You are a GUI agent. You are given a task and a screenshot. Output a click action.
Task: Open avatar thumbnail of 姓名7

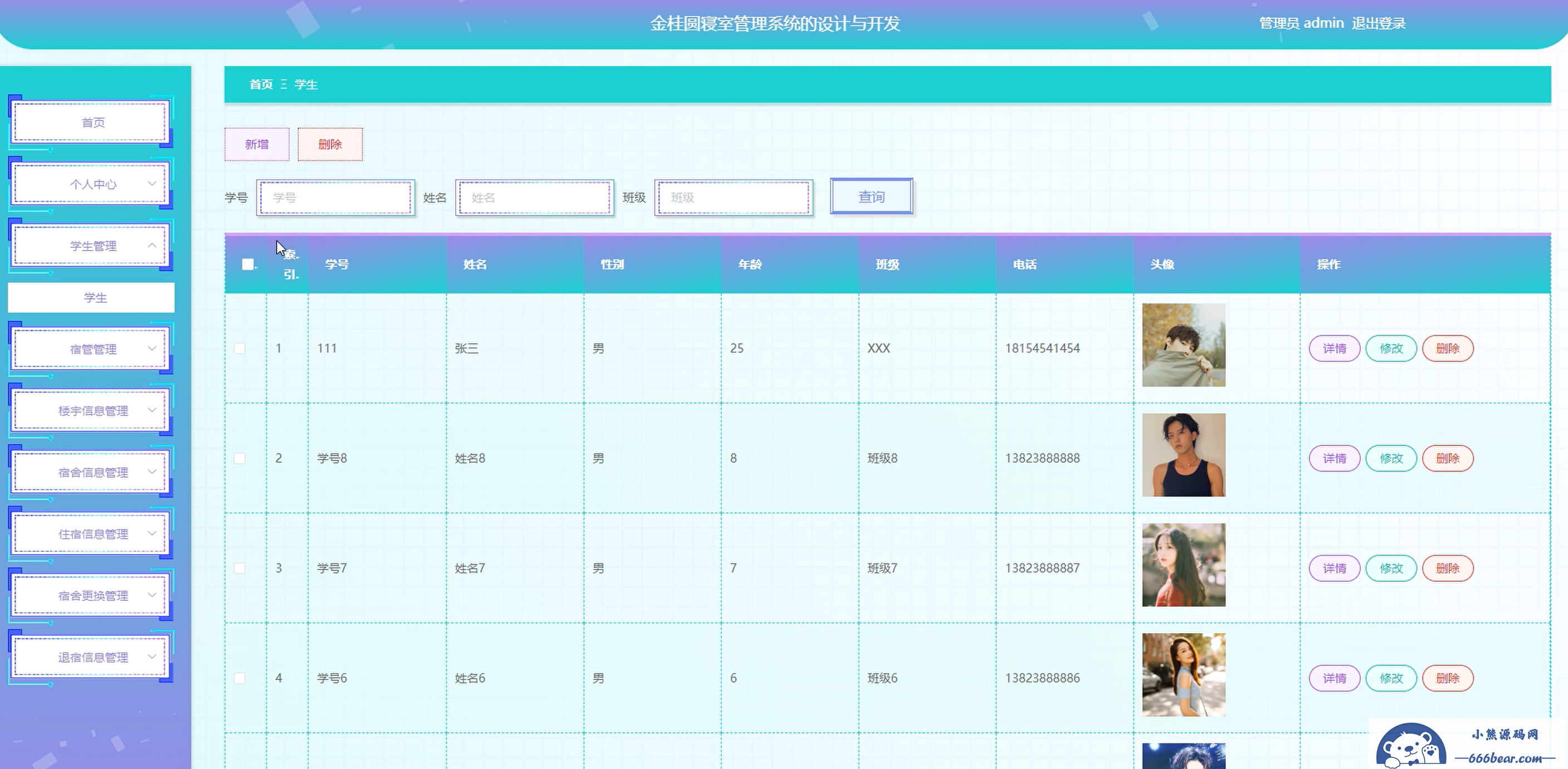(1183, 565)
